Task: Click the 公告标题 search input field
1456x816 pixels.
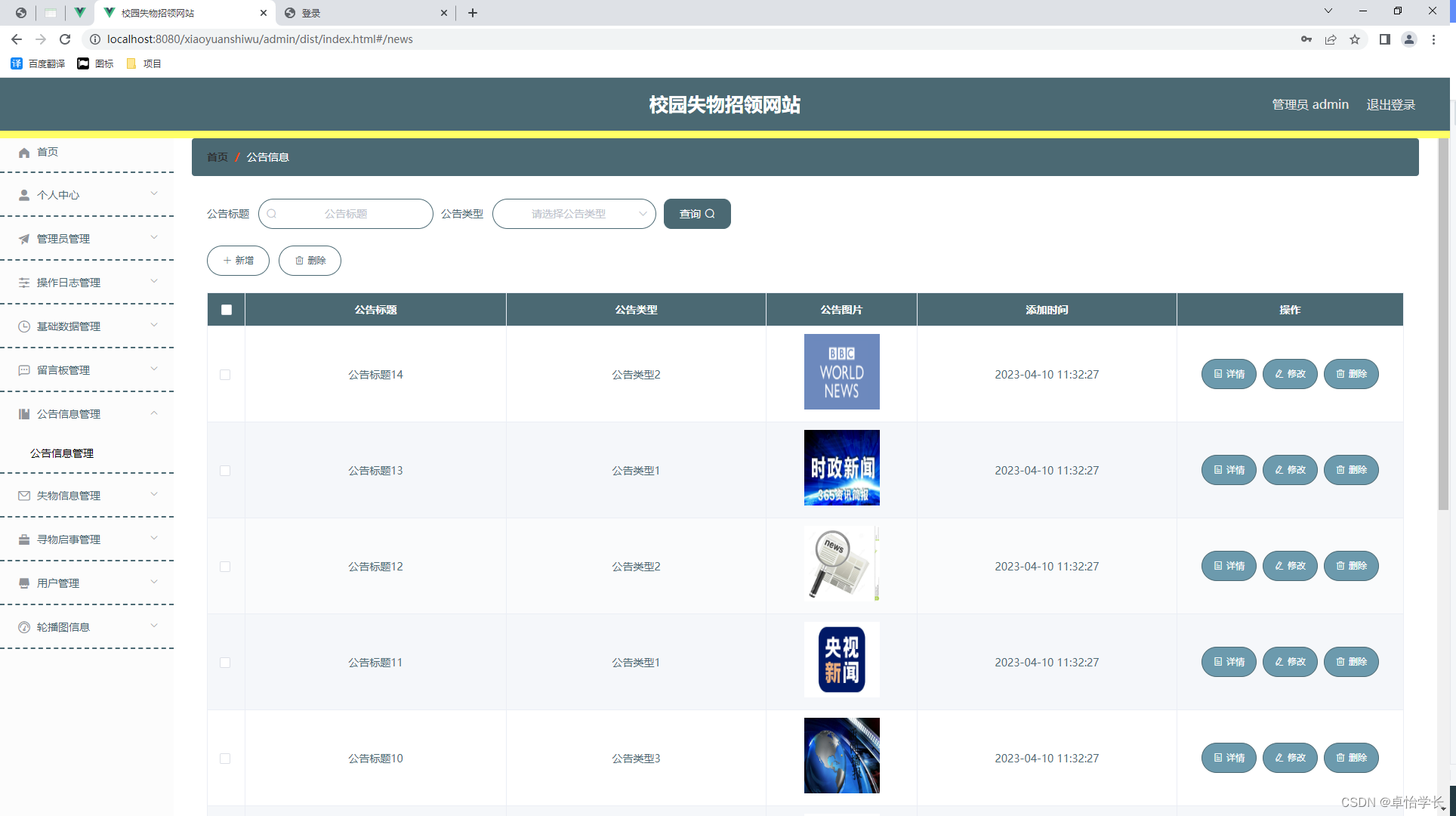Action: coord(346,214)
